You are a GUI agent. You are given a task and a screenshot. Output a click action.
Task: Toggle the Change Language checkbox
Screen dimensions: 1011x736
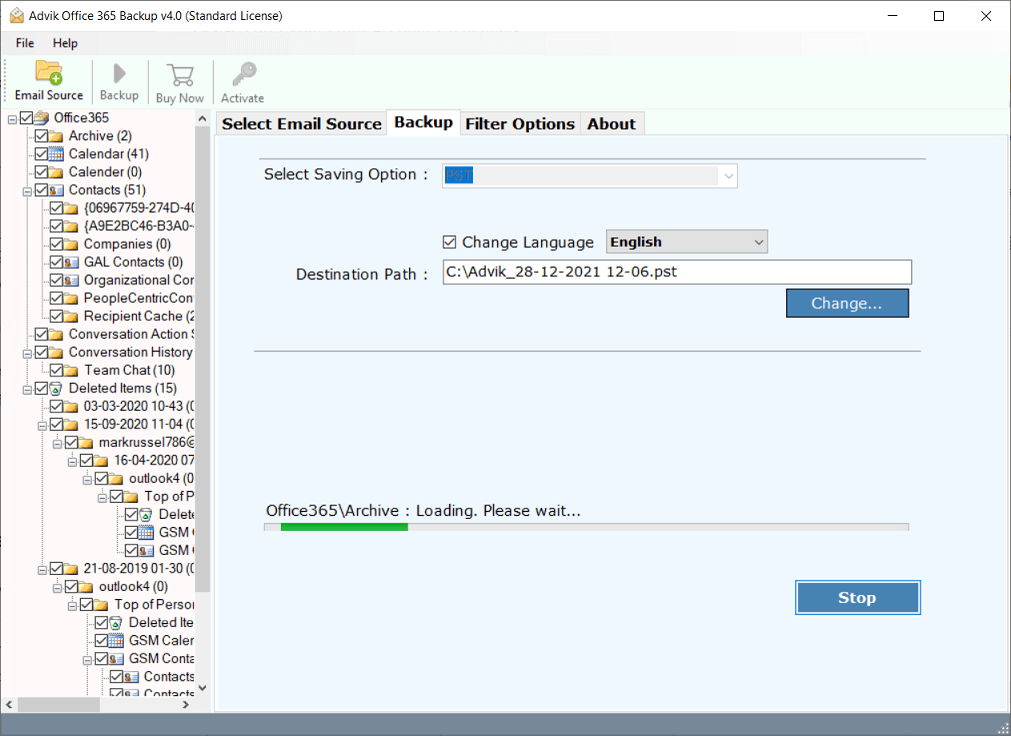pos(449,243)
